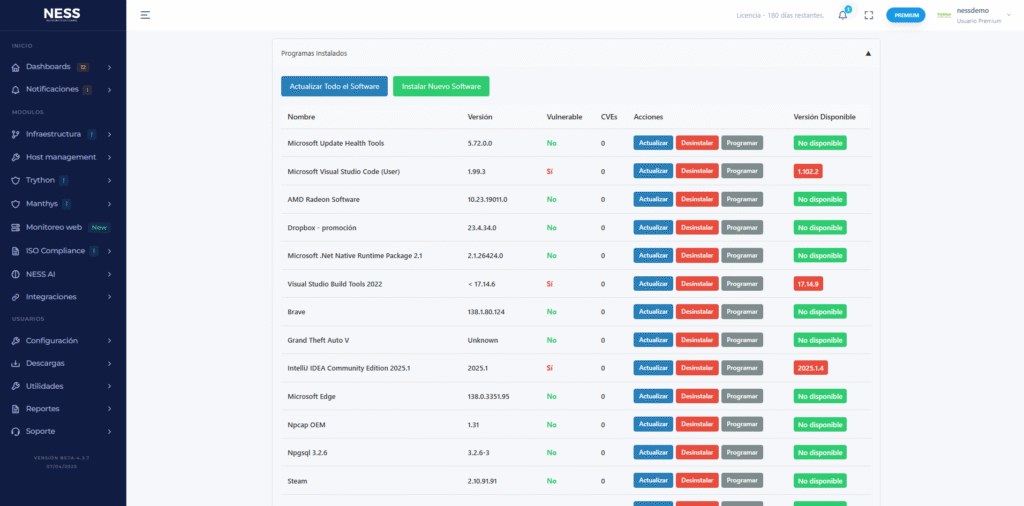Click Programar for IntelliJ IDEA Community Edition
The width and height of the screenshot is (1024, 506).
(742, 368)
